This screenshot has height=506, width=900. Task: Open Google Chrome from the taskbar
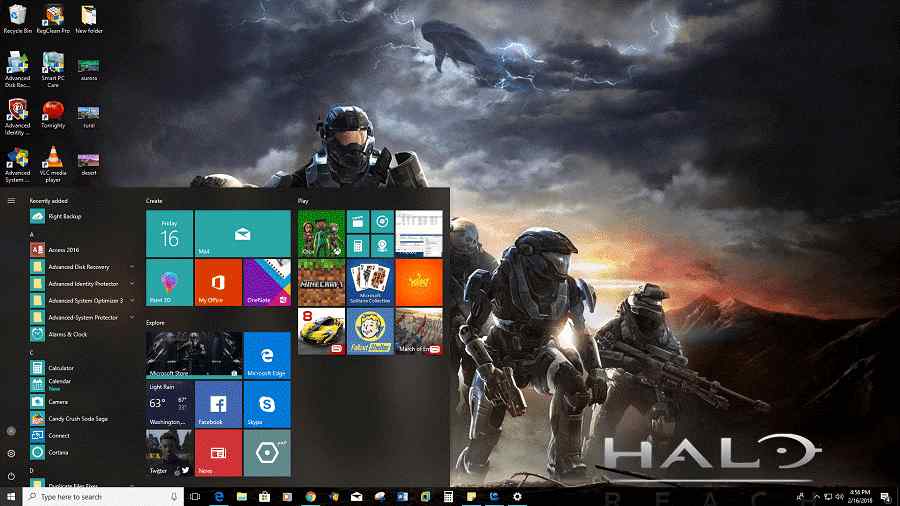[311, 497]
